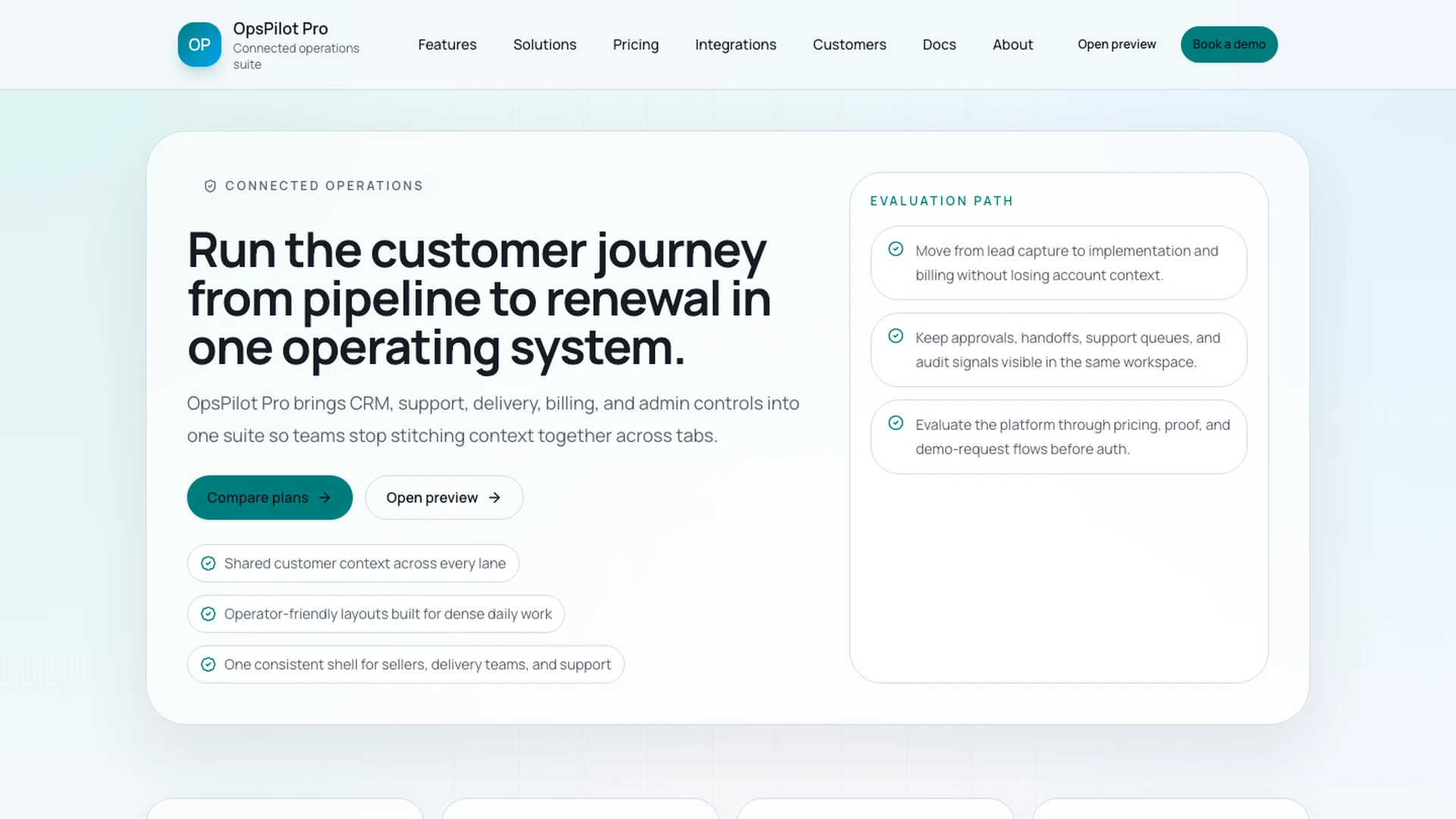This screenshot has height=819, width=1456.
Task: Open the Solutions nav item
Action: click(x=544, y=45)
